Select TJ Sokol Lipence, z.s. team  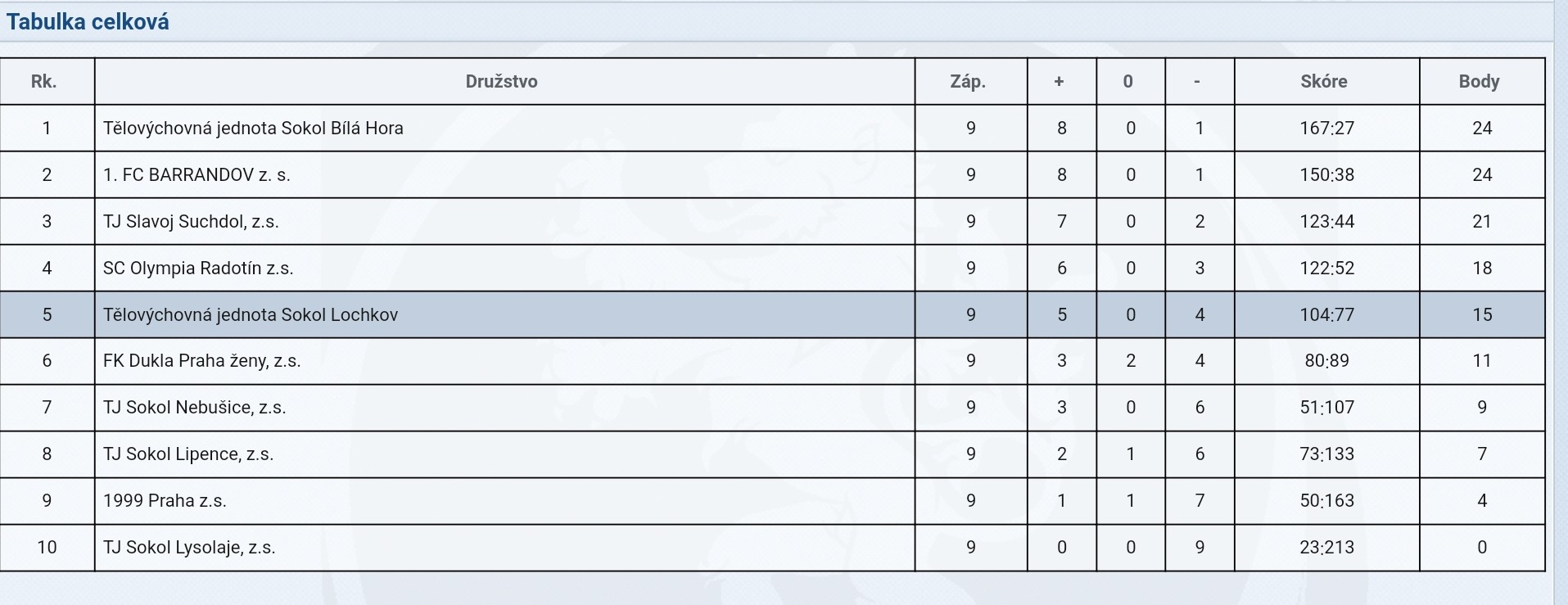click(x=188, y=454)
